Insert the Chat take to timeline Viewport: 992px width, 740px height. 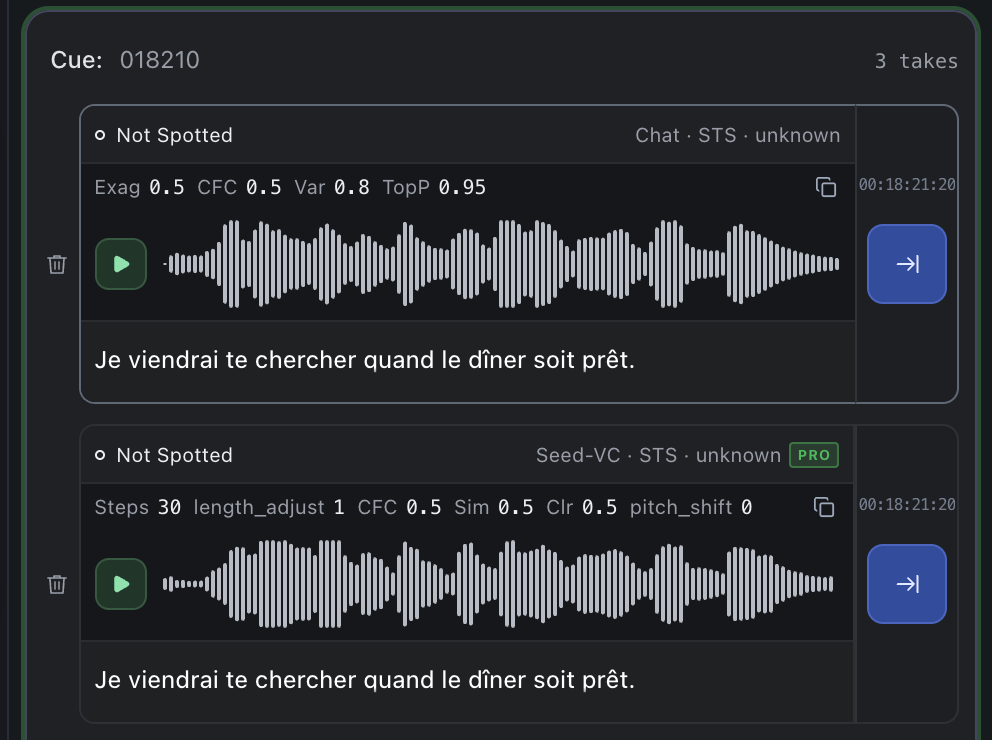click(907, 264)
